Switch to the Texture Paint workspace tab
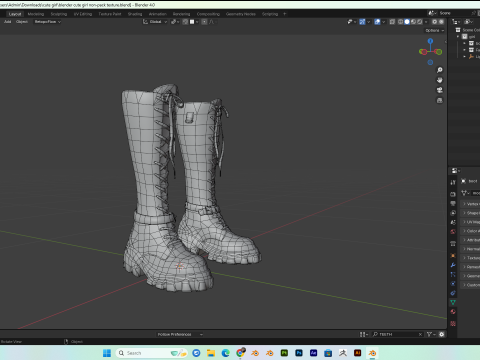Screen dimensions: 480x360 click(110, 14)
